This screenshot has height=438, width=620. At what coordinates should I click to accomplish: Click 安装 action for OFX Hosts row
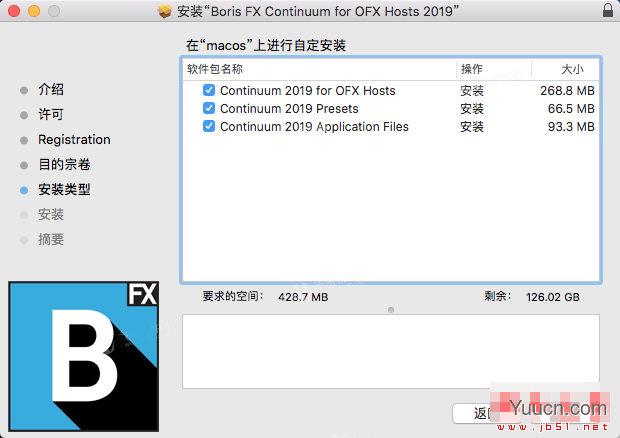(472, 91)
